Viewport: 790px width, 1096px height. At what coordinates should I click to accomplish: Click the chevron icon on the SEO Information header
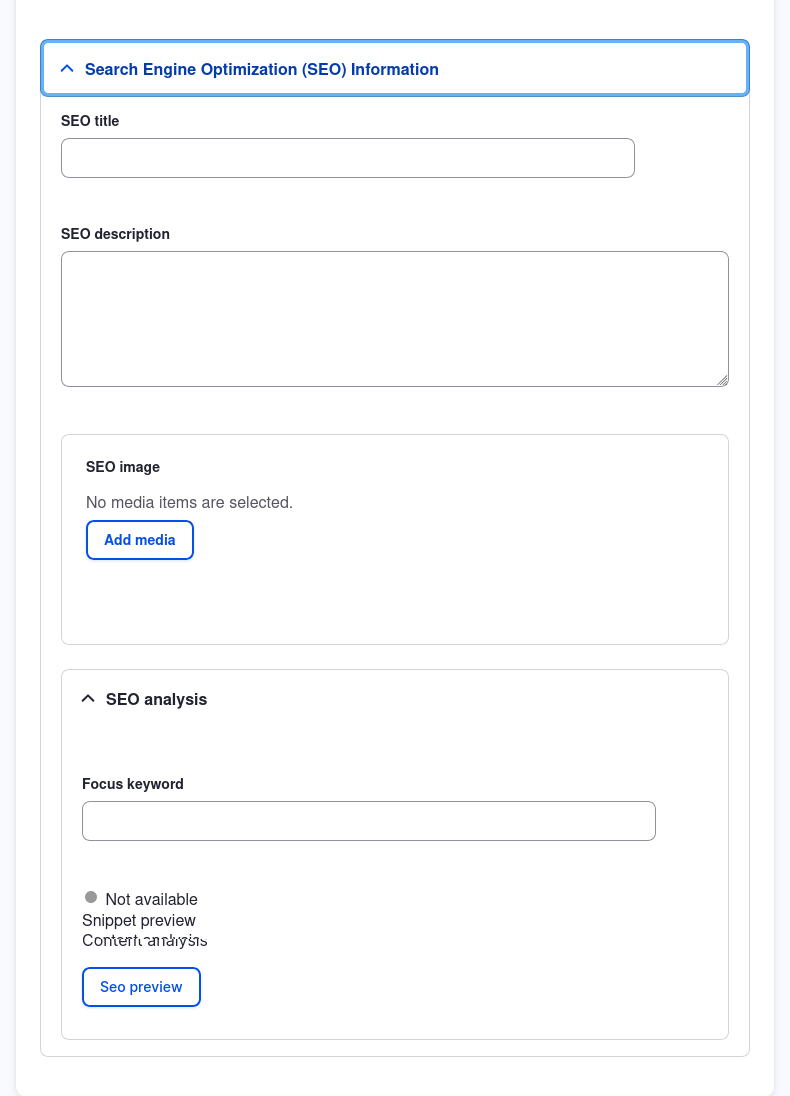coord(66,68)
